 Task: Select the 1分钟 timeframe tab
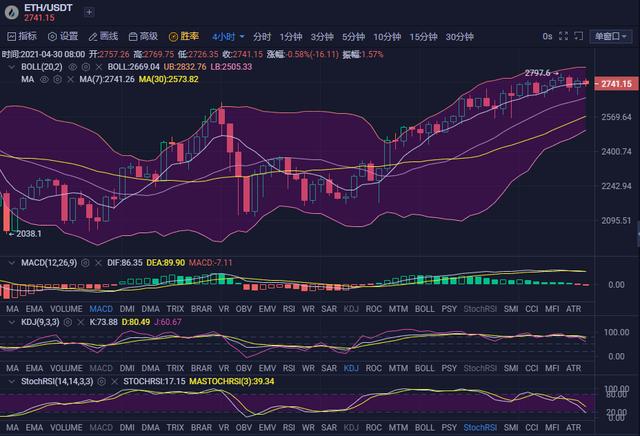click(291, 36)
